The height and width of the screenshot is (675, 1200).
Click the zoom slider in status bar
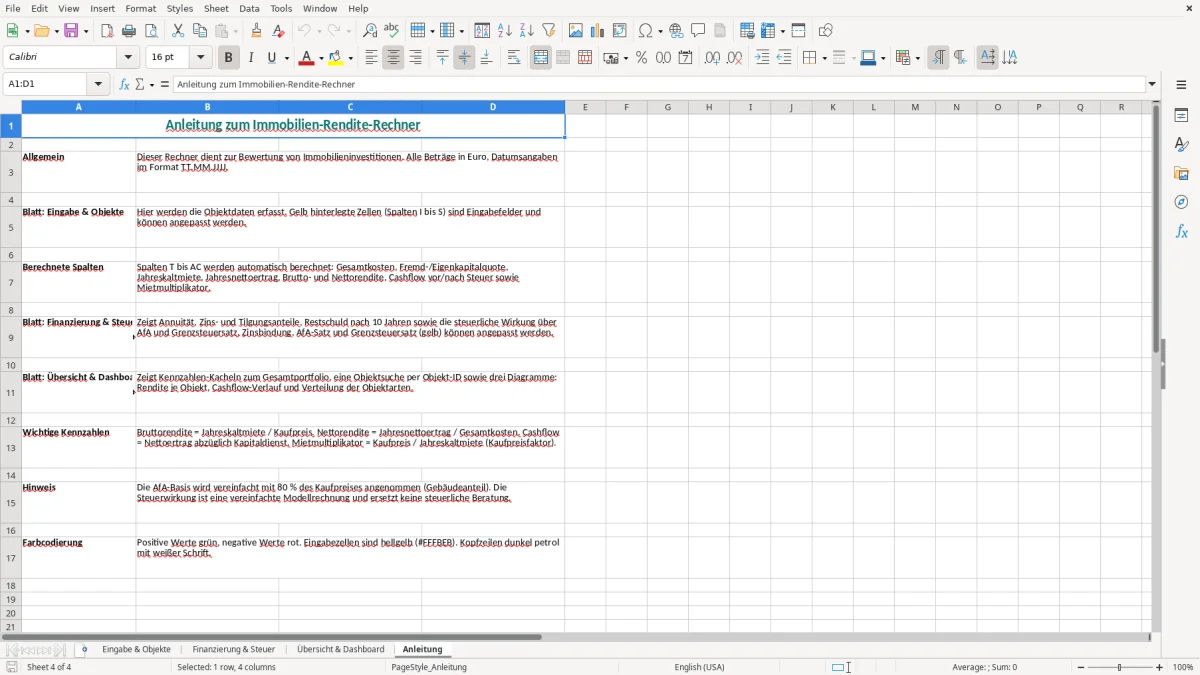point(1120,667)
